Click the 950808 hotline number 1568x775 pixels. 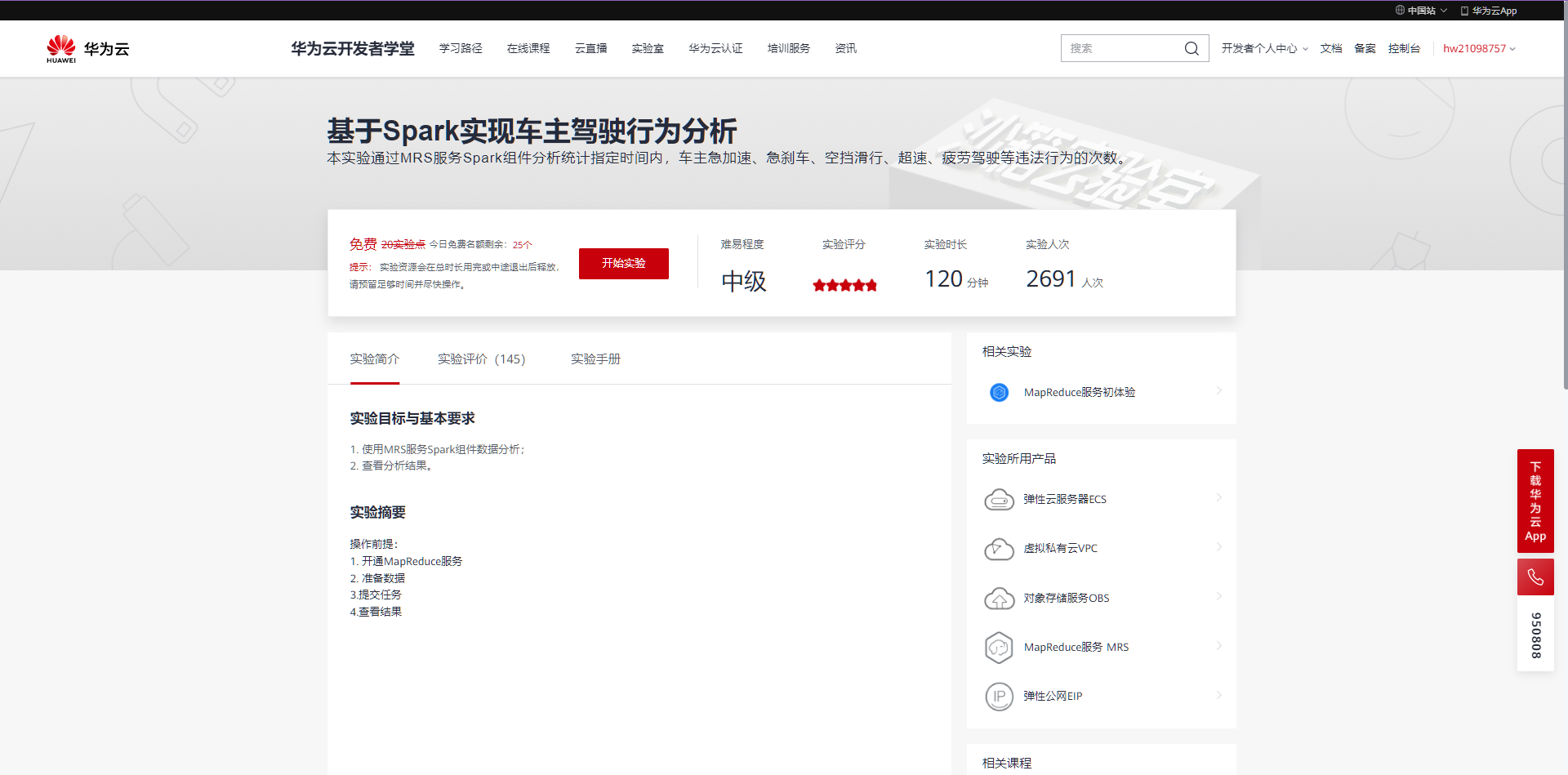tap(1535, 635)
